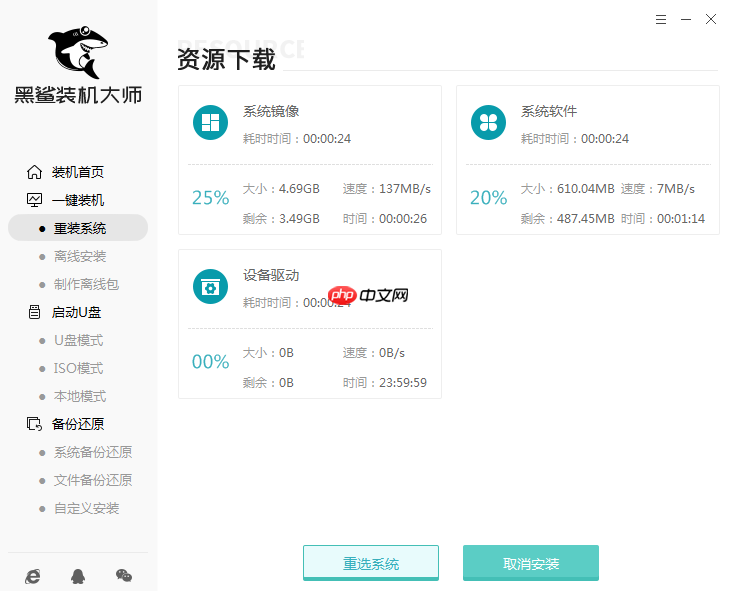Select 启动U盘 section in the sidebar
The height and width of the screenshot is (591, 736).
77,312
